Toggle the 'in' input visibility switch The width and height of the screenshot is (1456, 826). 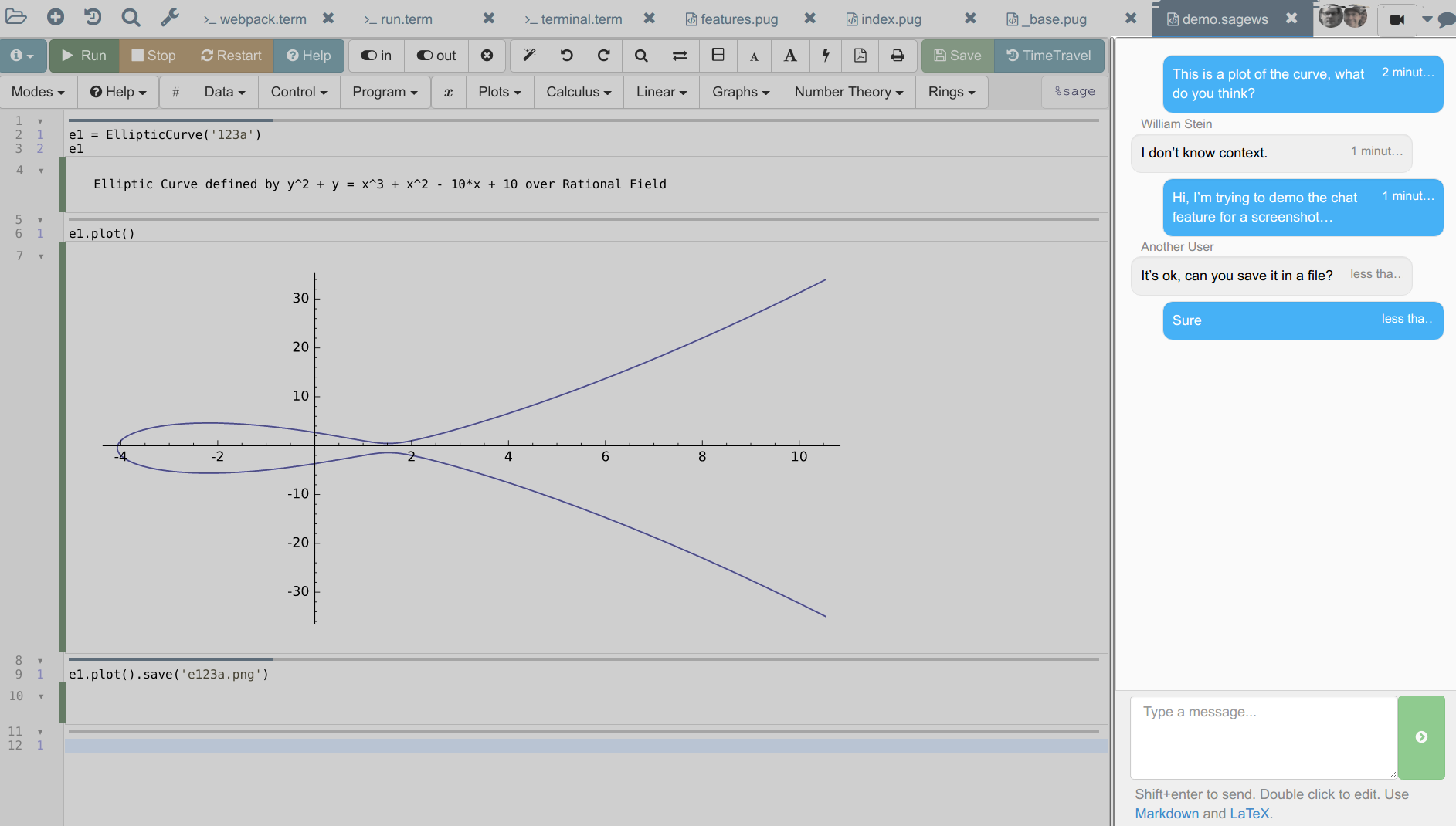pos(376,56)
